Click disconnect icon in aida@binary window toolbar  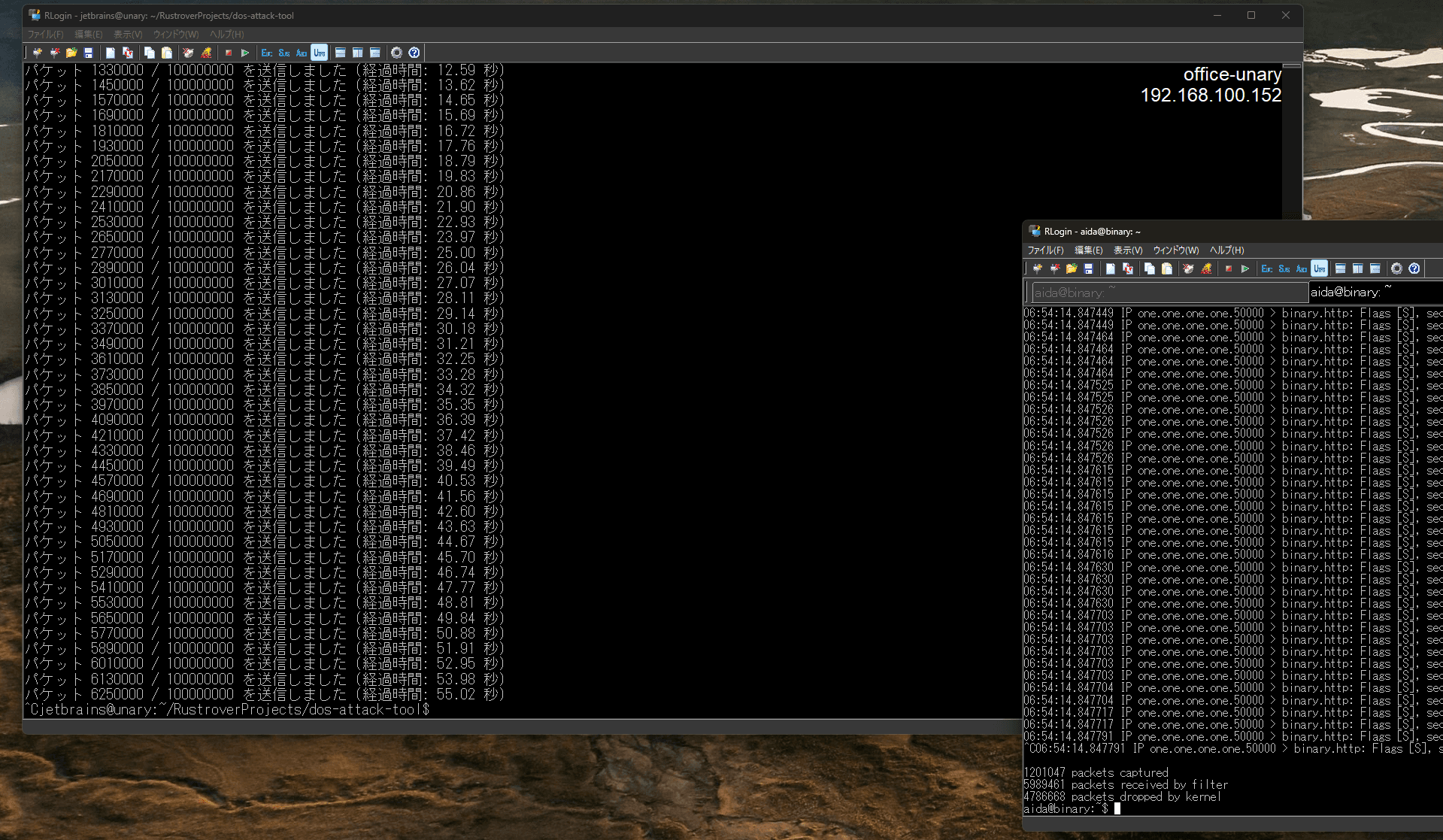(x=1054, y=268)
